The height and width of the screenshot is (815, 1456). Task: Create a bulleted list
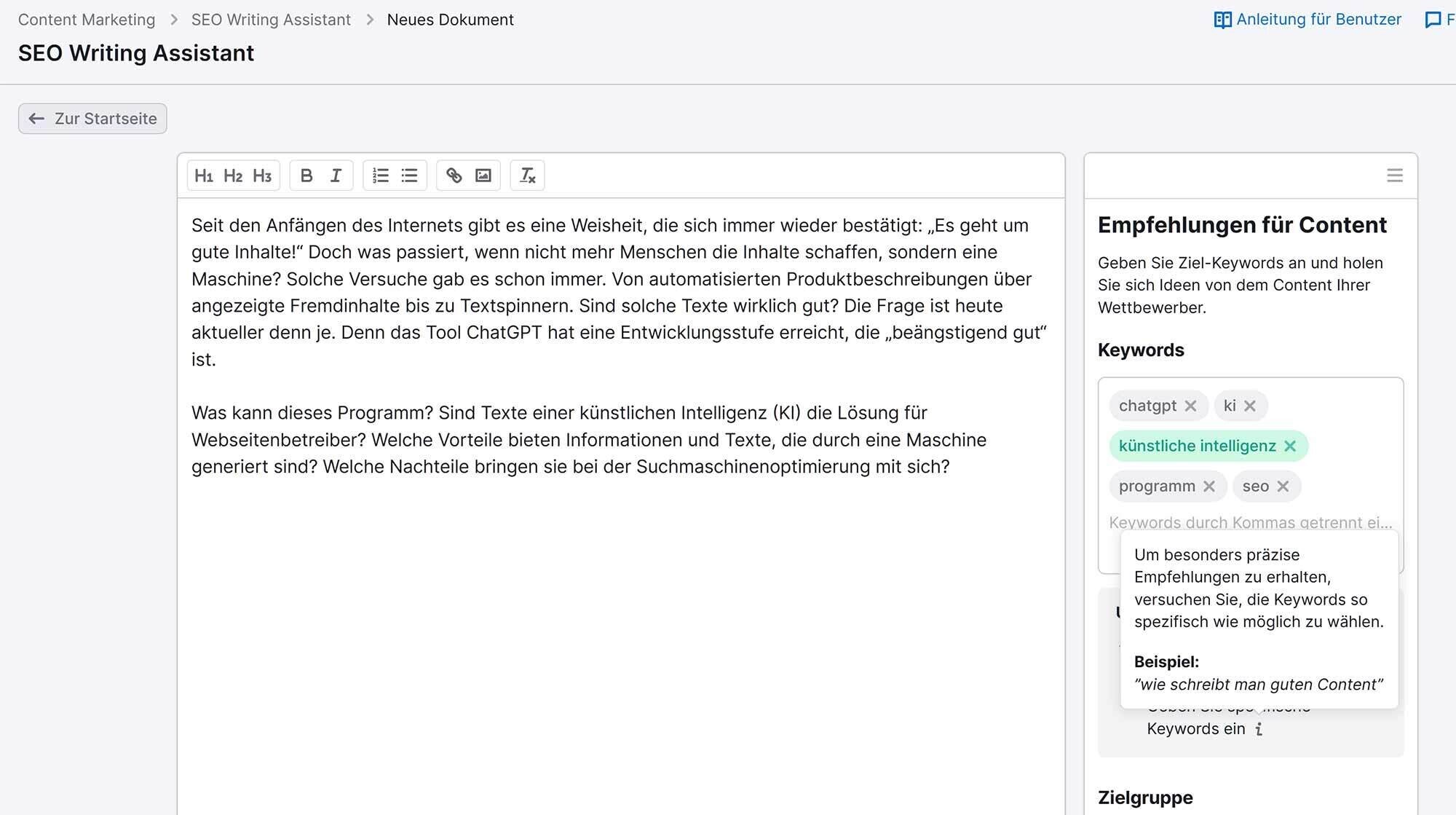tap(408, 175)
